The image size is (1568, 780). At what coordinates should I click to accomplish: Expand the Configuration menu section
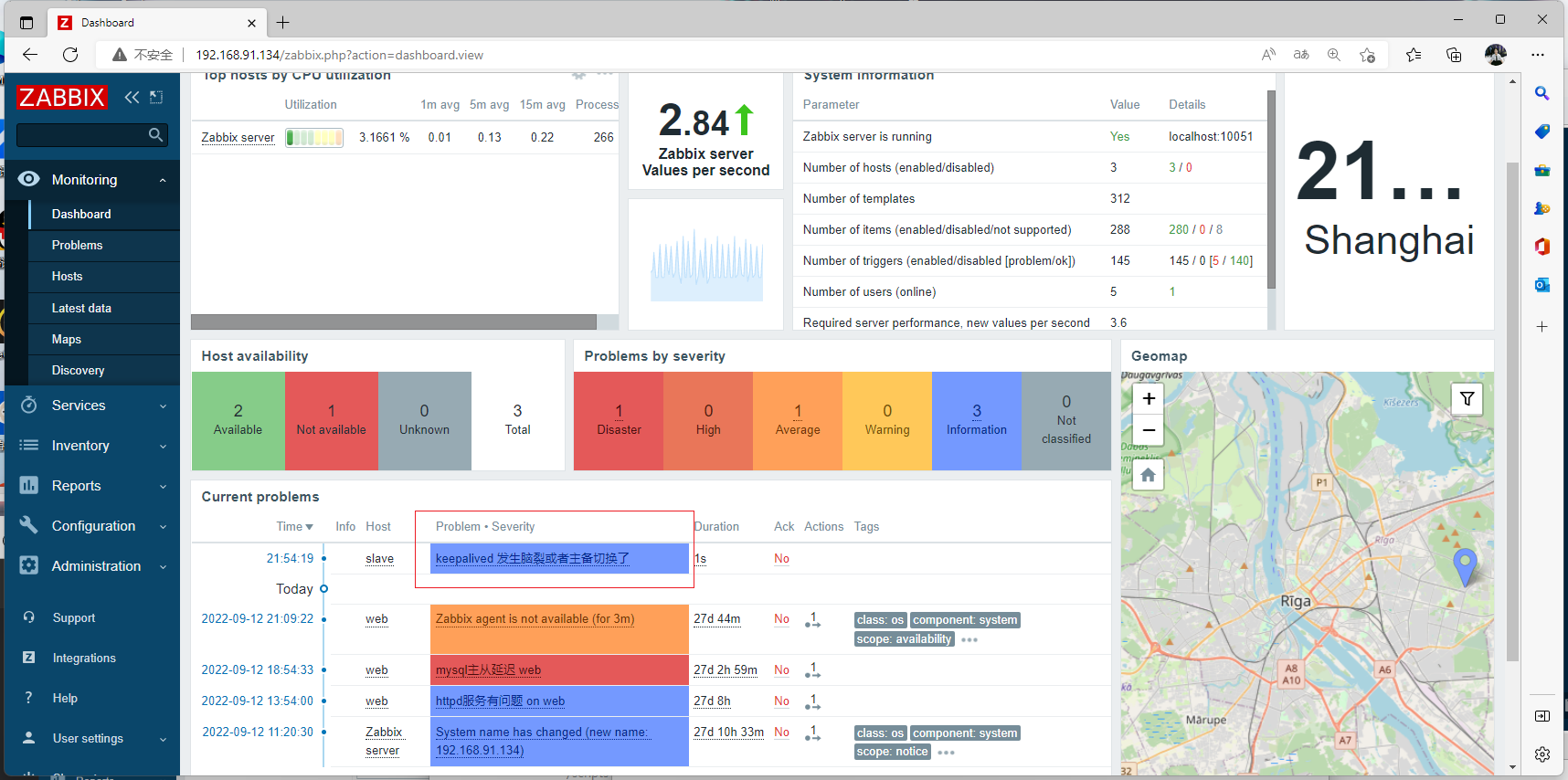click(x=164, y=526)
